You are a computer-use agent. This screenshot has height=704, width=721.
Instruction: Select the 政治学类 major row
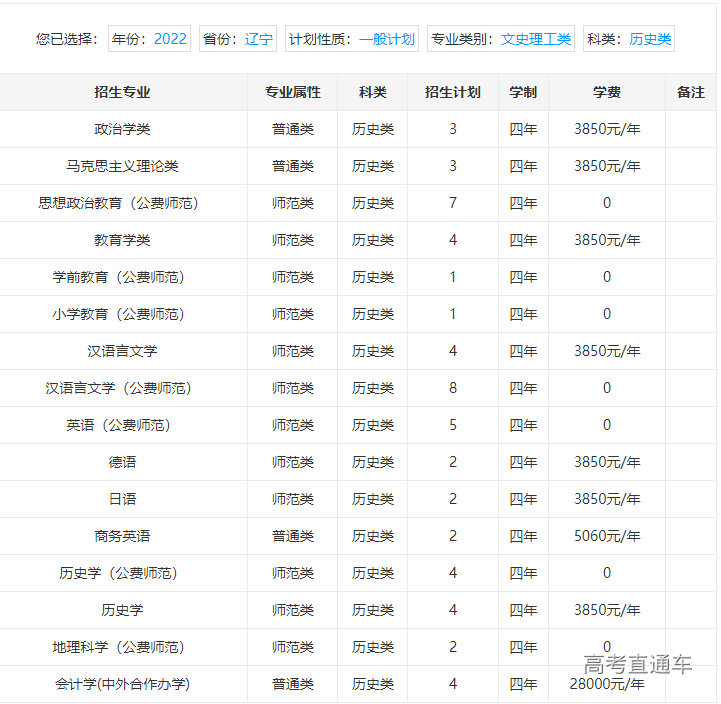click(x=122, y=129)
